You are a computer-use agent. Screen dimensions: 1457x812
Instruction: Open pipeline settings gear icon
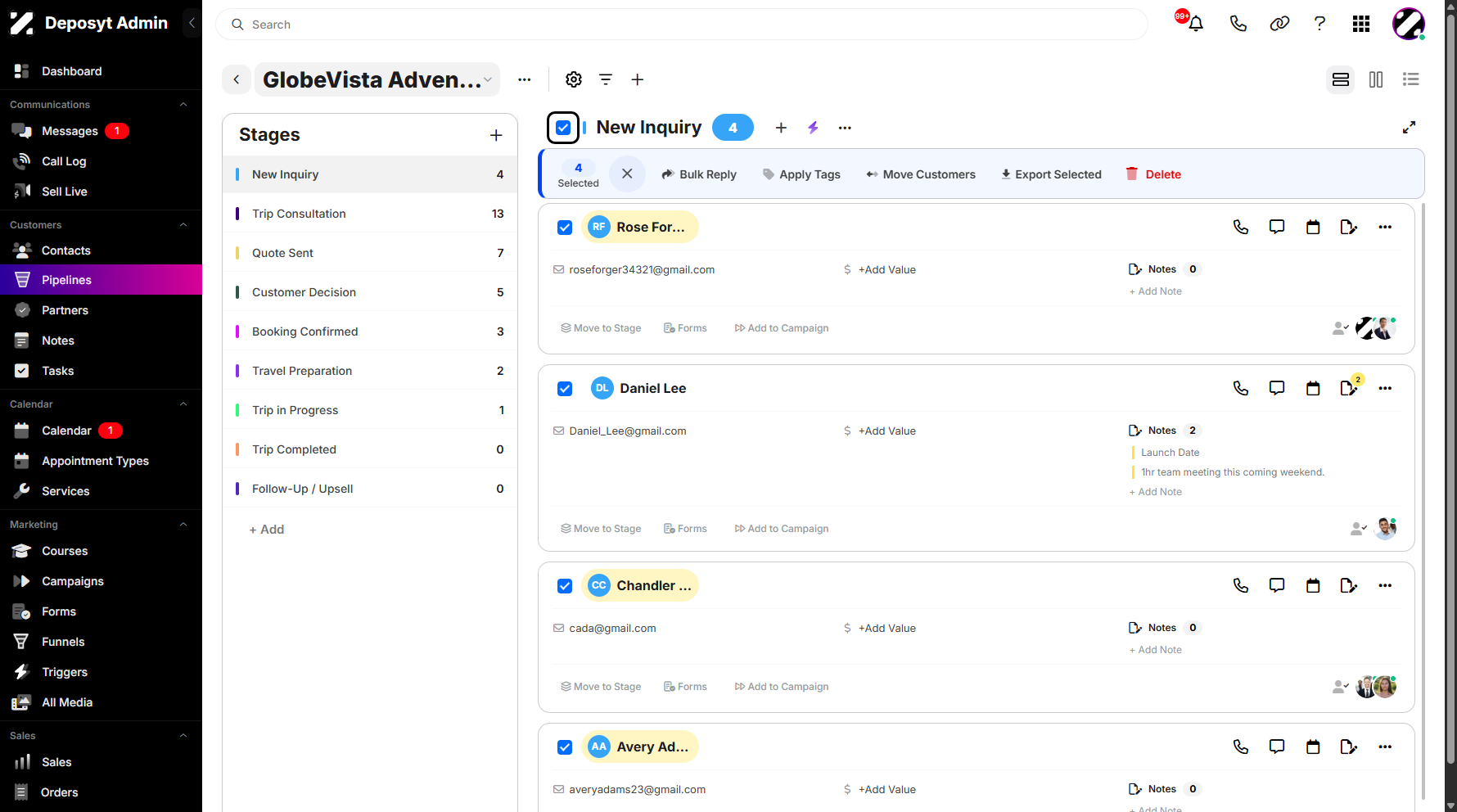tap(574, 79)
